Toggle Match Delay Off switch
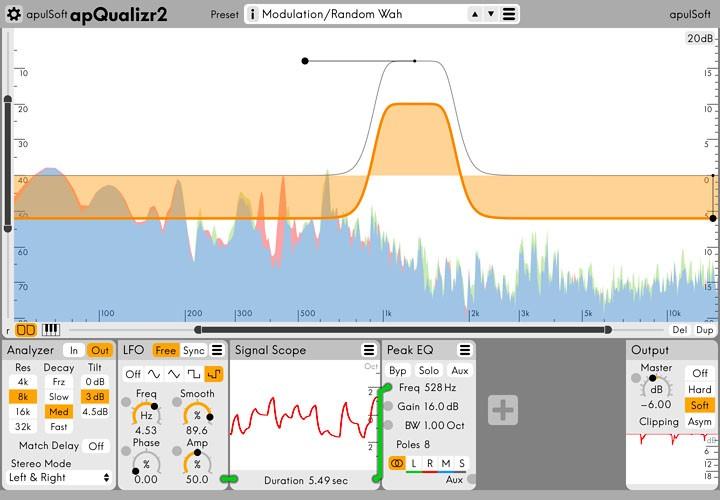The image size is (720, 500). [96, 446]
